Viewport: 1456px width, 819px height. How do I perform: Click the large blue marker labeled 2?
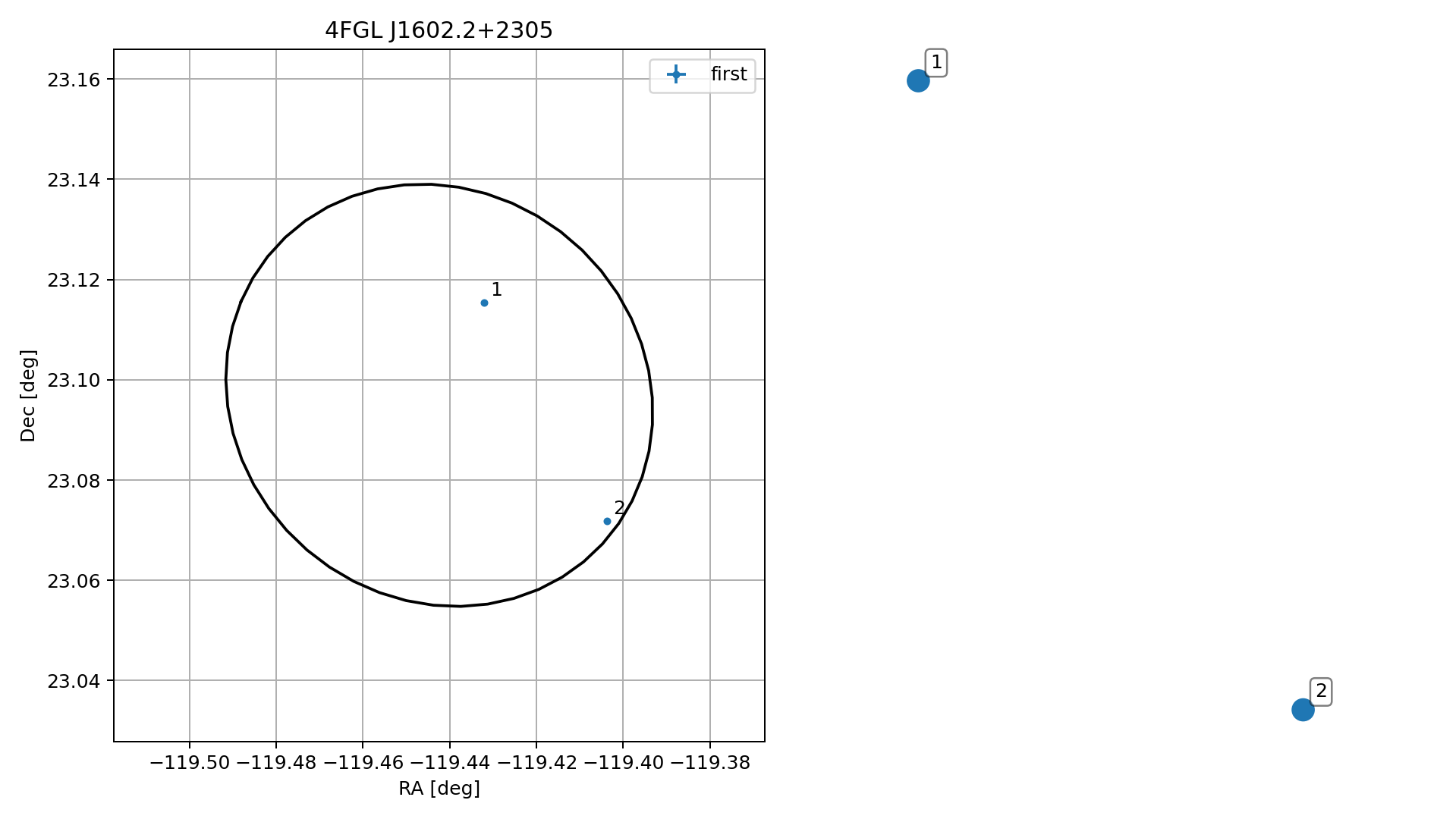click(1303, 710)
